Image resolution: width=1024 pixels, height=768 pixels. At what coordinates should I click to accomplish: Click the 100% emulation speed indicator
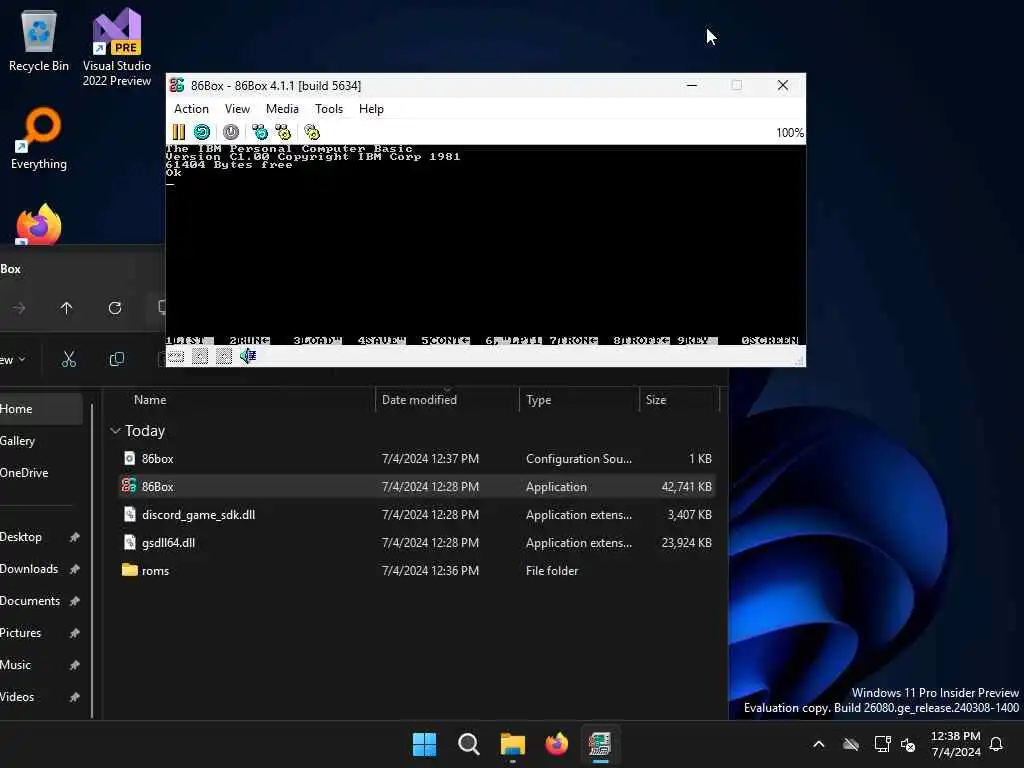click(790, 133)
